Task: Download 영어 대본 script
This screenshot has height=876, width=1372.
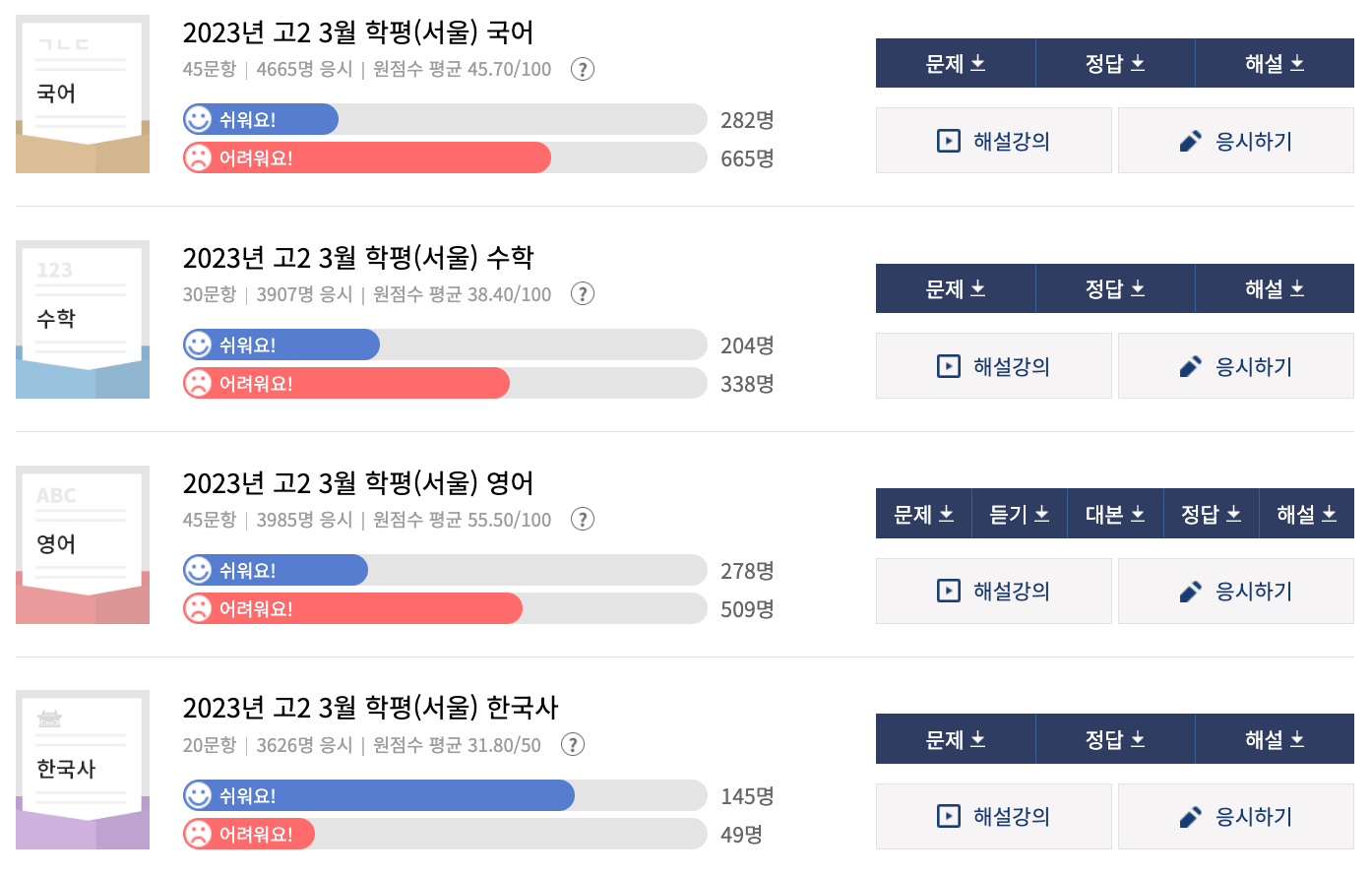Action: pos(1115,513)
